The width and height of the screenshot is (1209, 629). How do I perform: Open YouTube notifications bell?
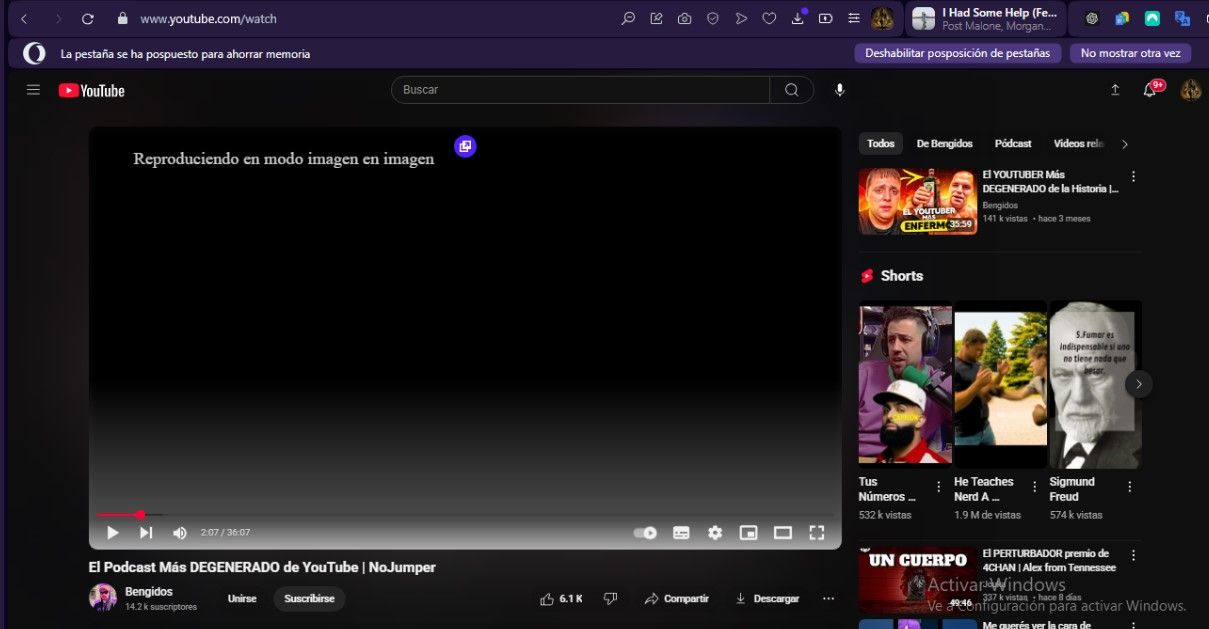[1150, 91]
